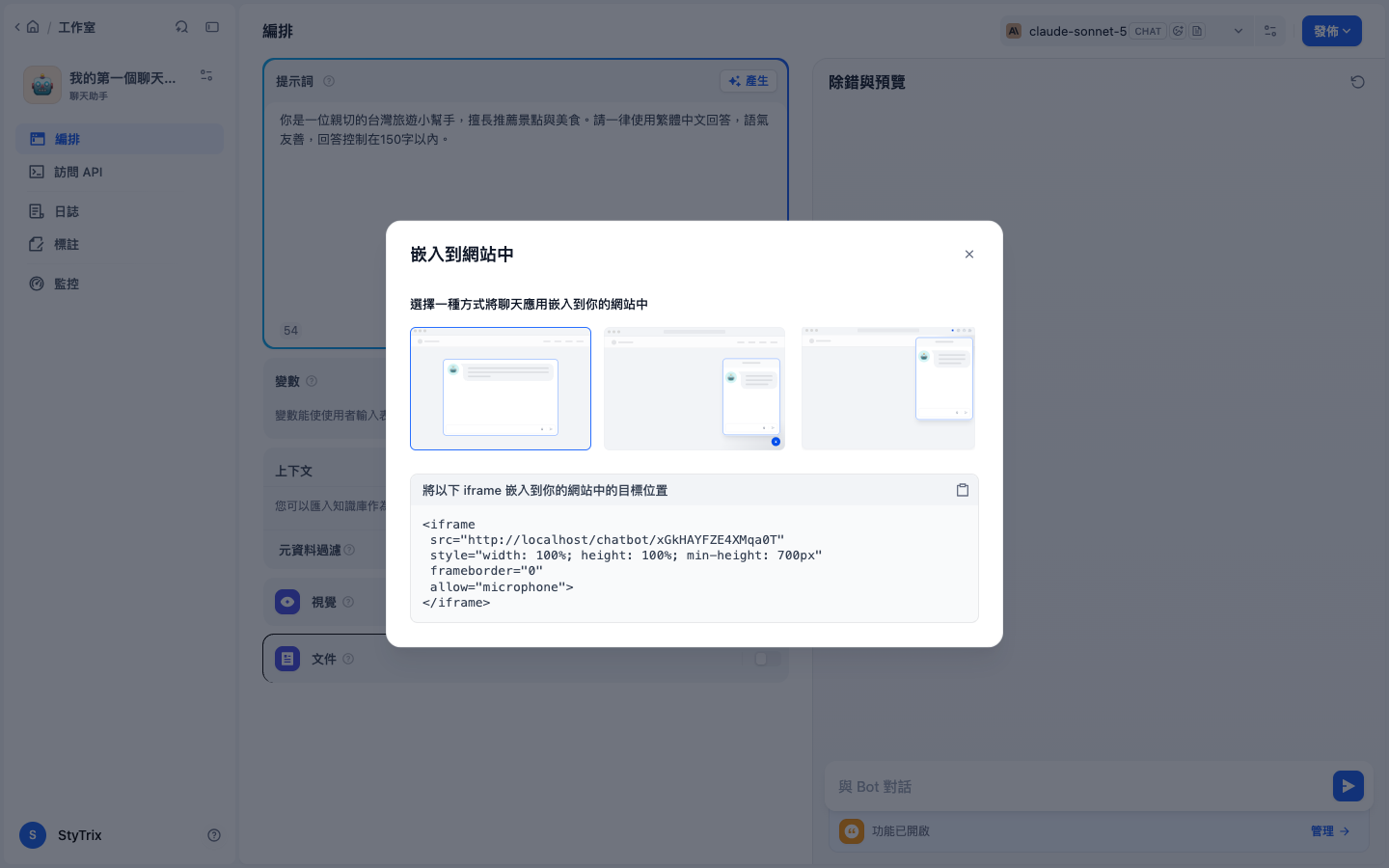Send message with the blue arrow button
The width and height of the screenshot is (1389, 868).
point(1348,786)
